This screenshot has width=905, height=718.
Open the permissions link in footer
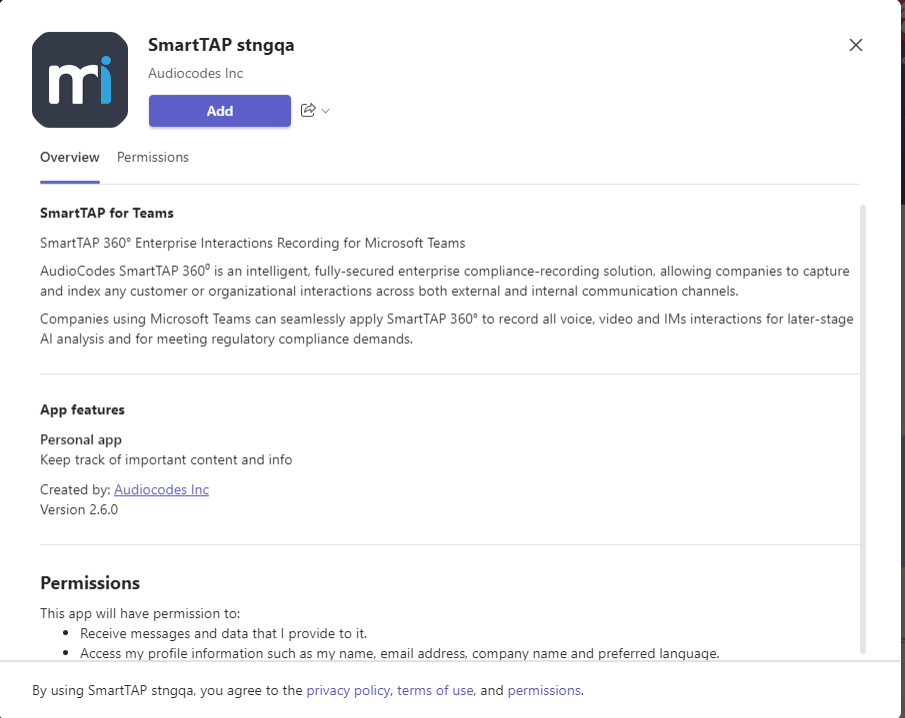[544, 690]
